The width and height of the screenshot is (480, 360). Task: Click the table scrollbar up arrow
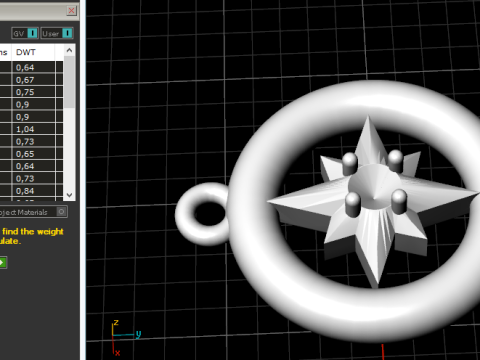point(69,50)
